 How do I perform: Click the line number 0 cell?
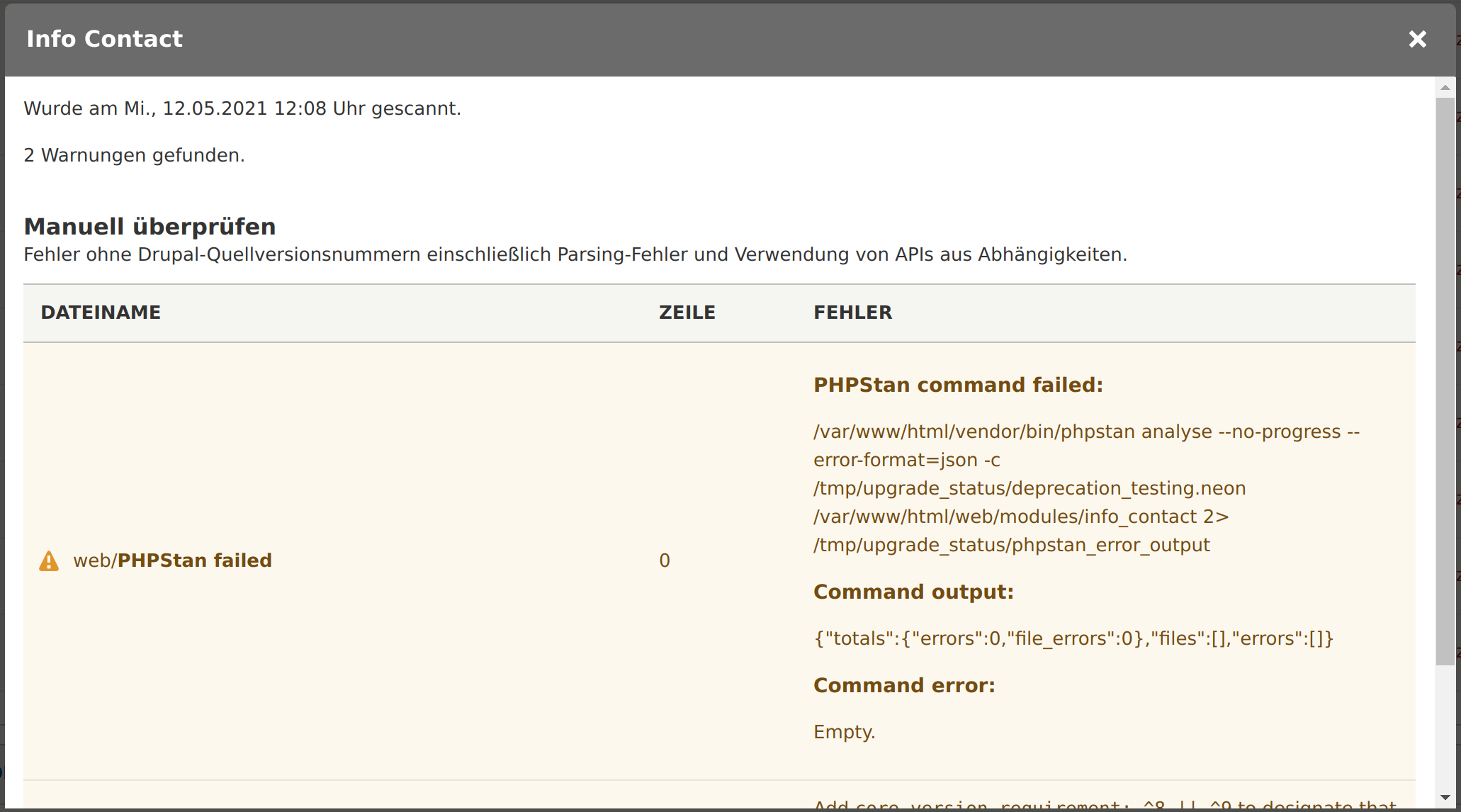click(665, 560)
